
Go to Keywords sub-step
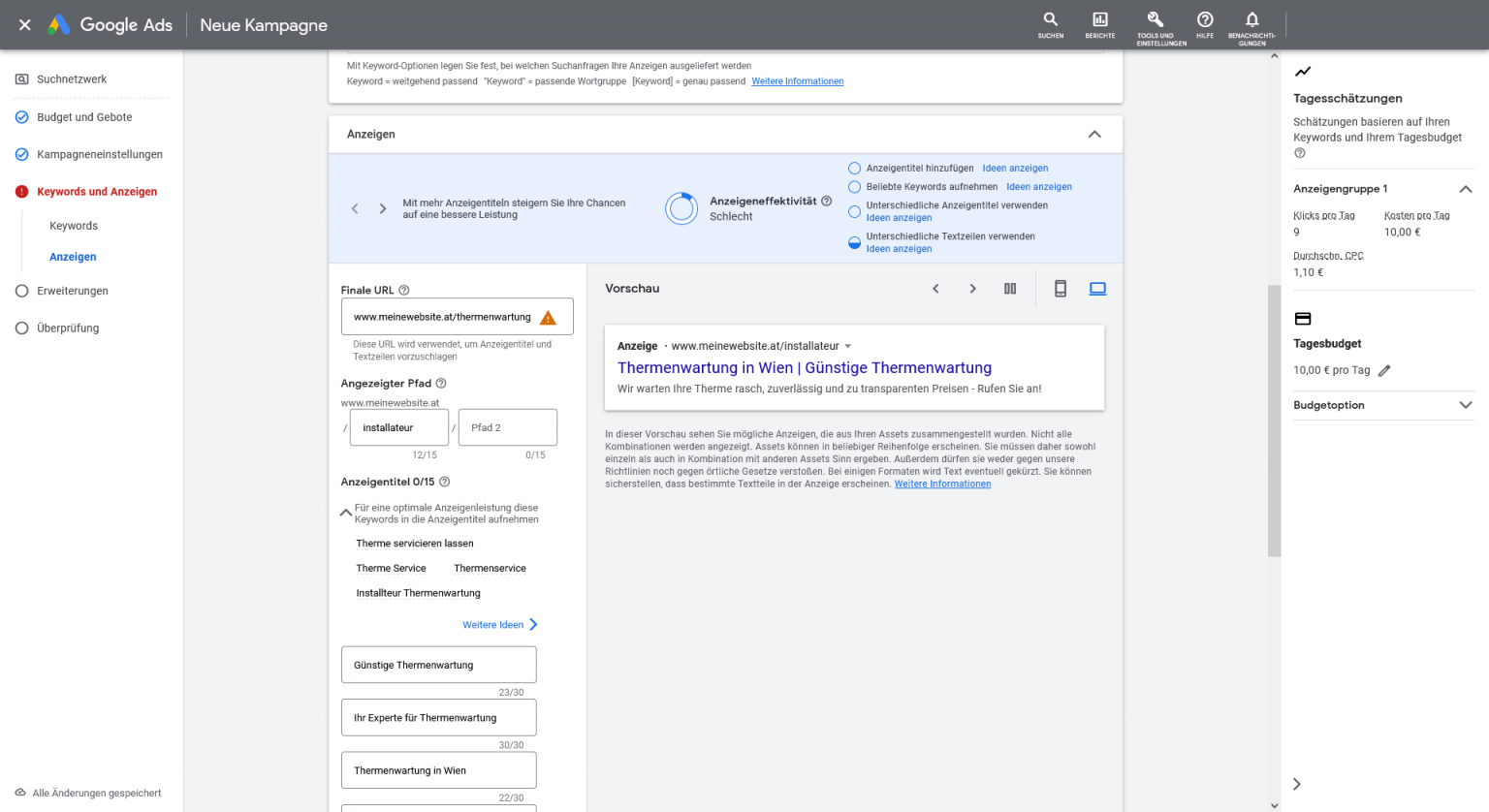(74, 226)
